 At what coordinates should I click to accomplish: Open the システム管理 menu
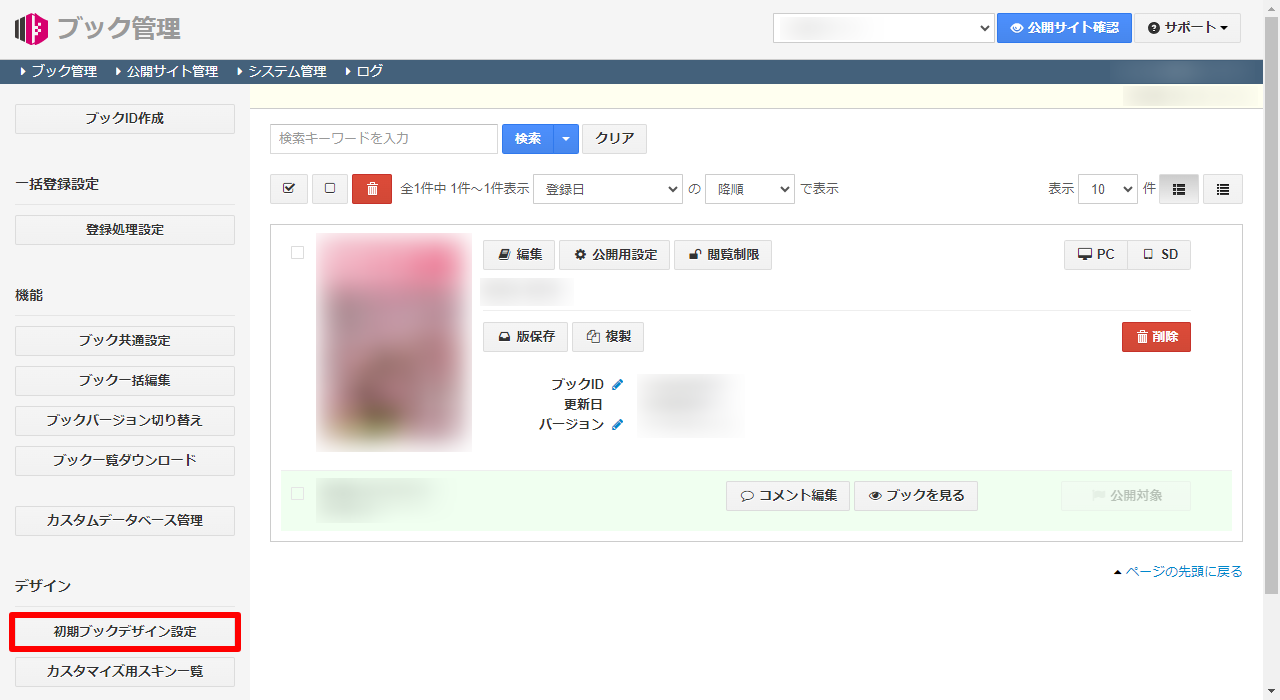point(287,71)
